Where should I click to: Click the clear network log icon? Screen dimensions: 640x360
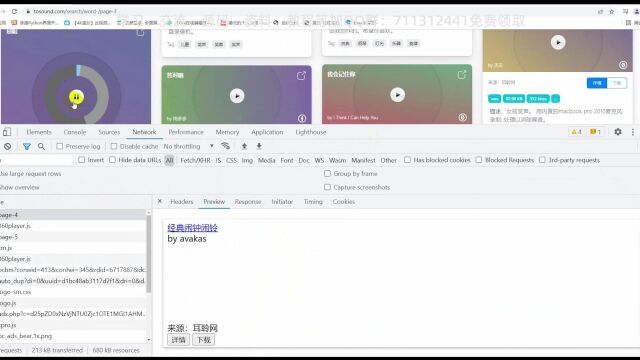coord(7,146)
